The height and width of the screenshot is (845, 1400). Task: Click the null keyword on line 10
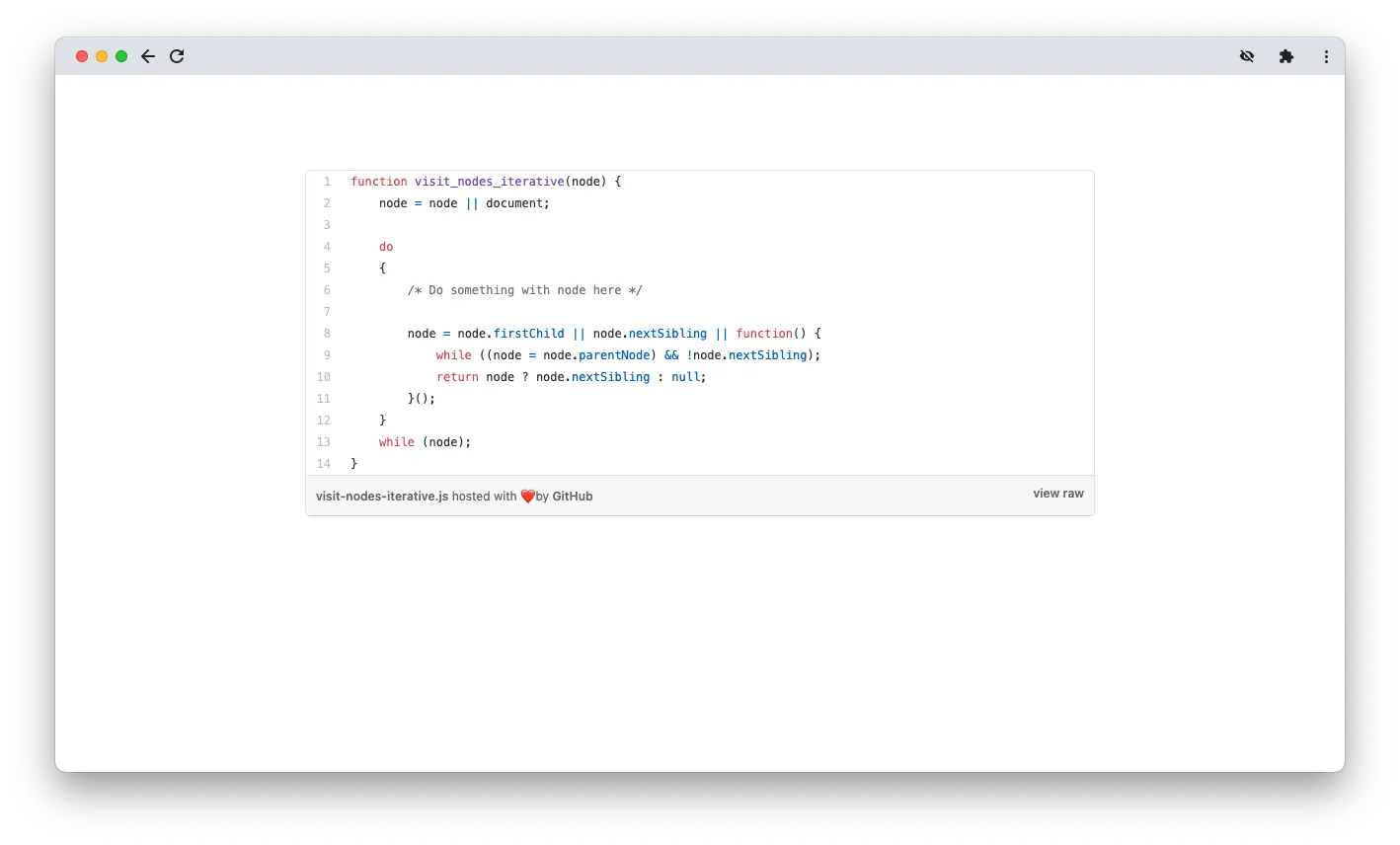[686, 377]
